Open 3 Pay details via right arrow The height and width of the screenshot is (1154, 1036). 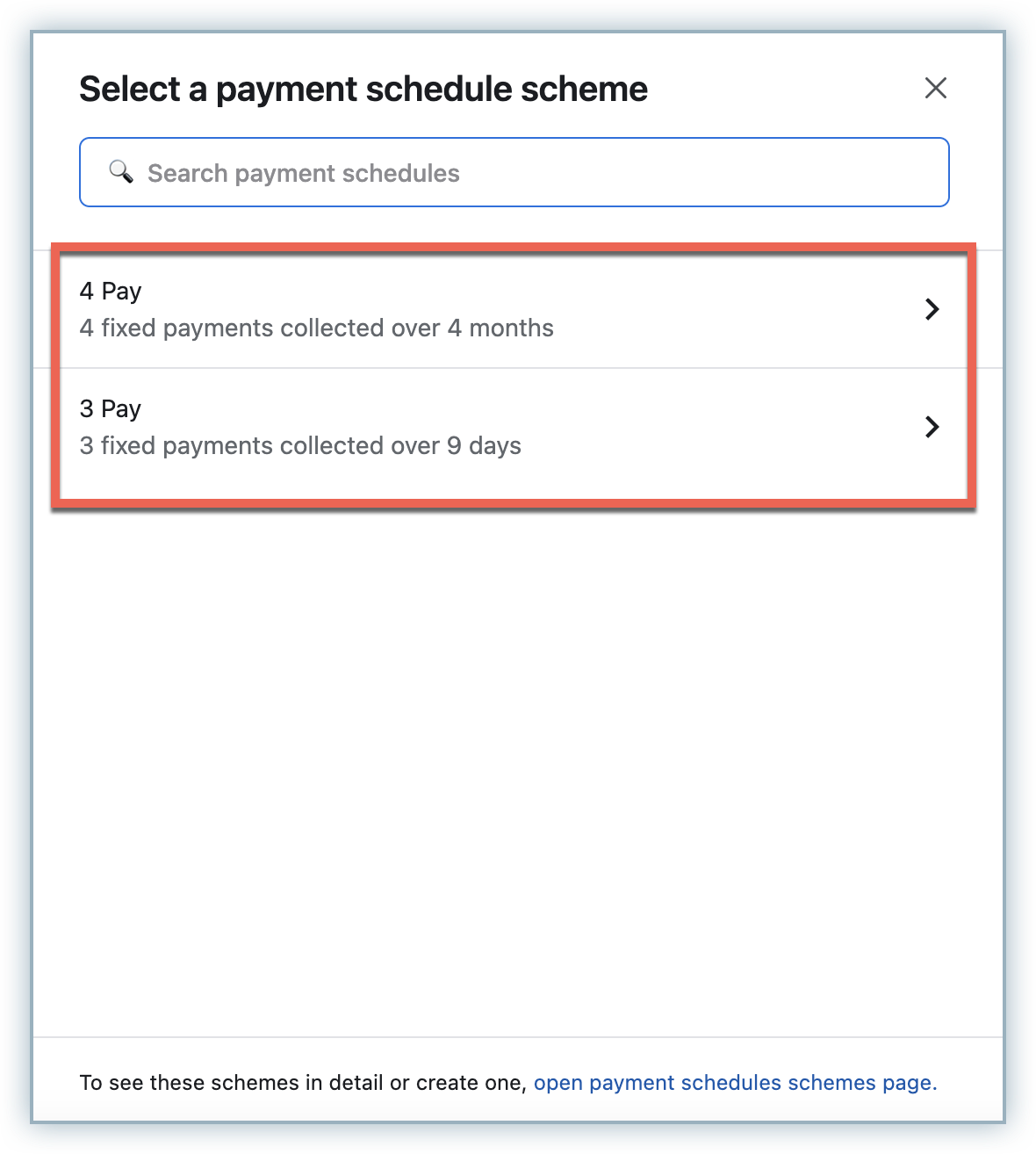click(932, 427)
